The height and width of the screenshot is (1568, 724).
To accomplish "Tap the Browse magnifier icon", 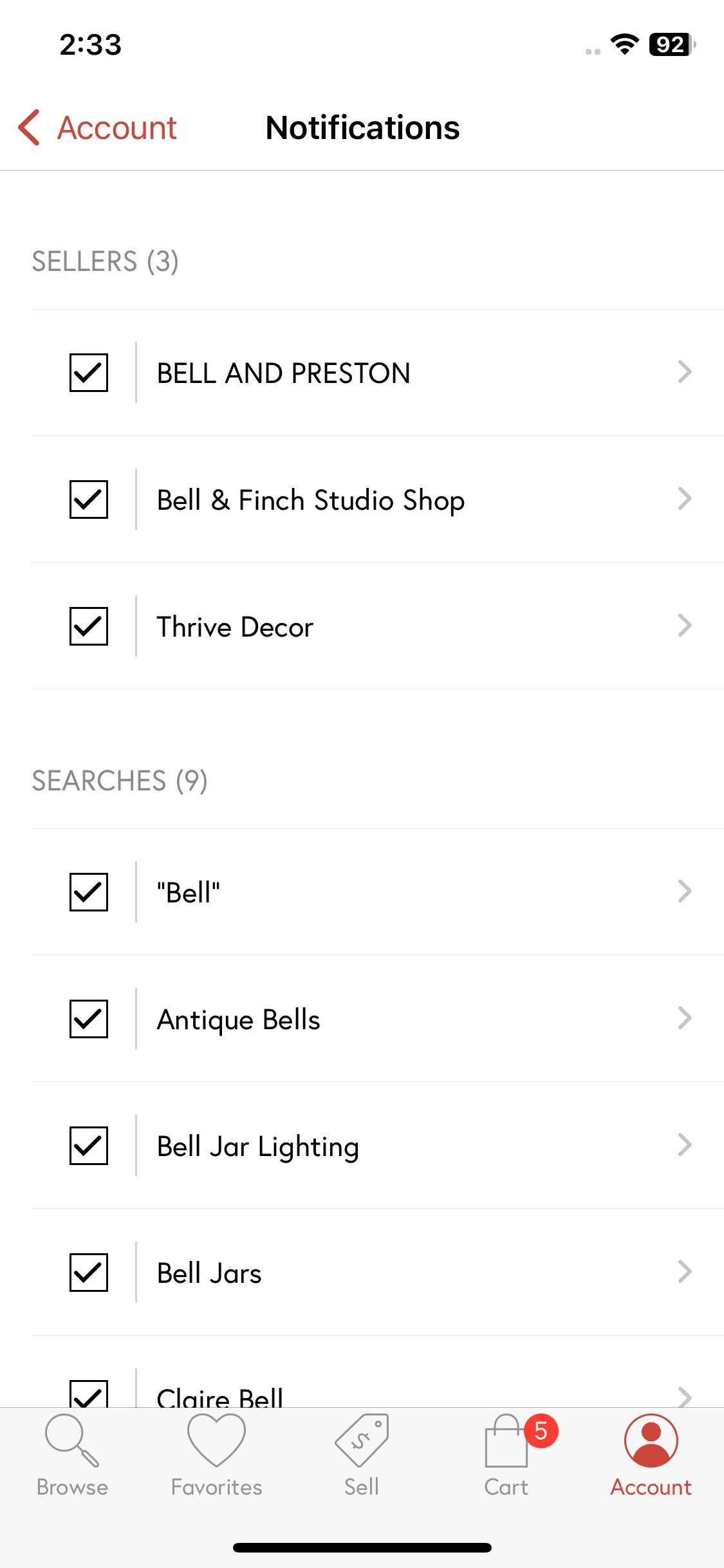I will (x=72, y=1441).
